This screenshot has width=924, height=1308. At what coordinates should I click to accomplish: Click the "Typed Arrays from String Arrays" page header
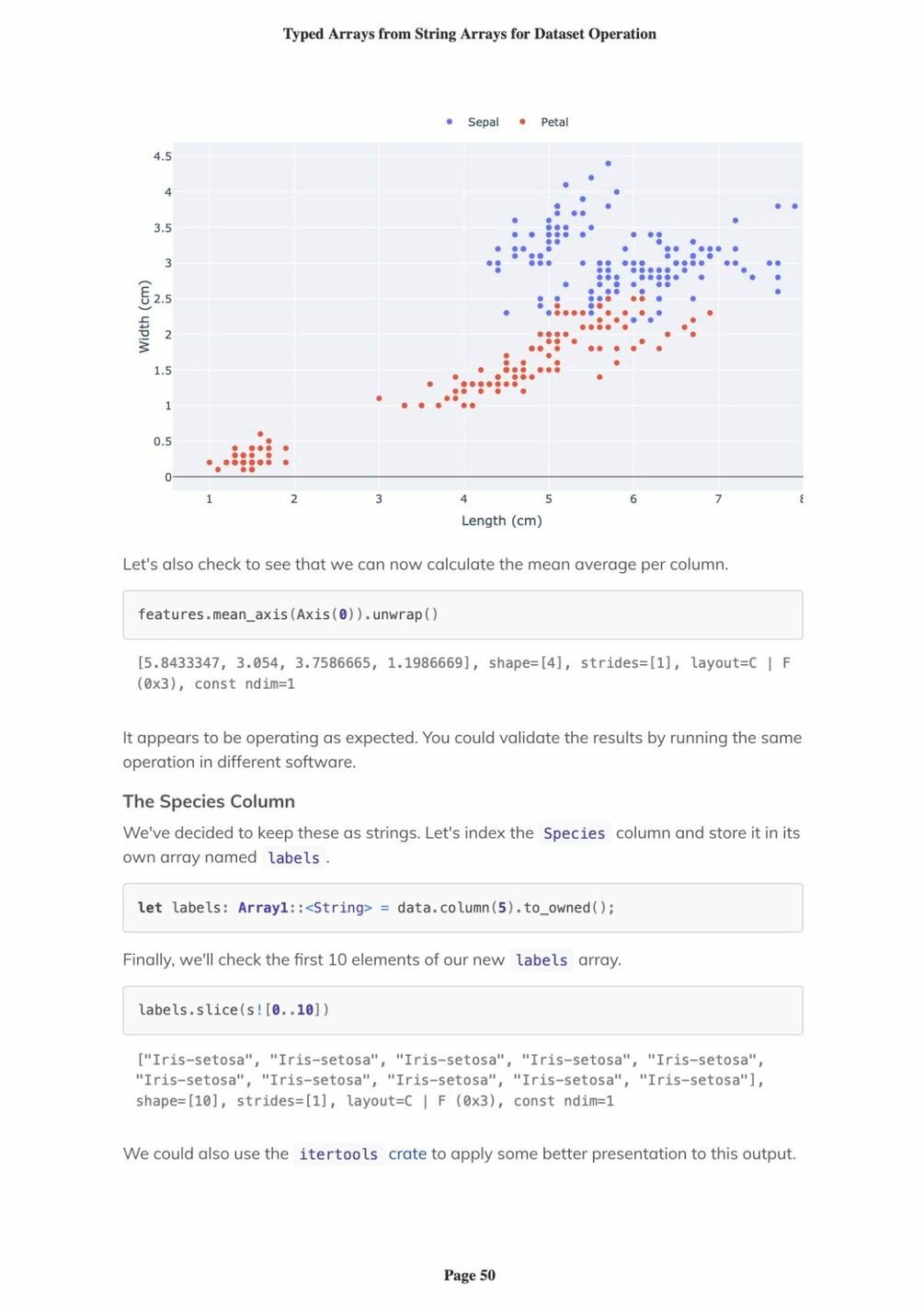(469, 34)
